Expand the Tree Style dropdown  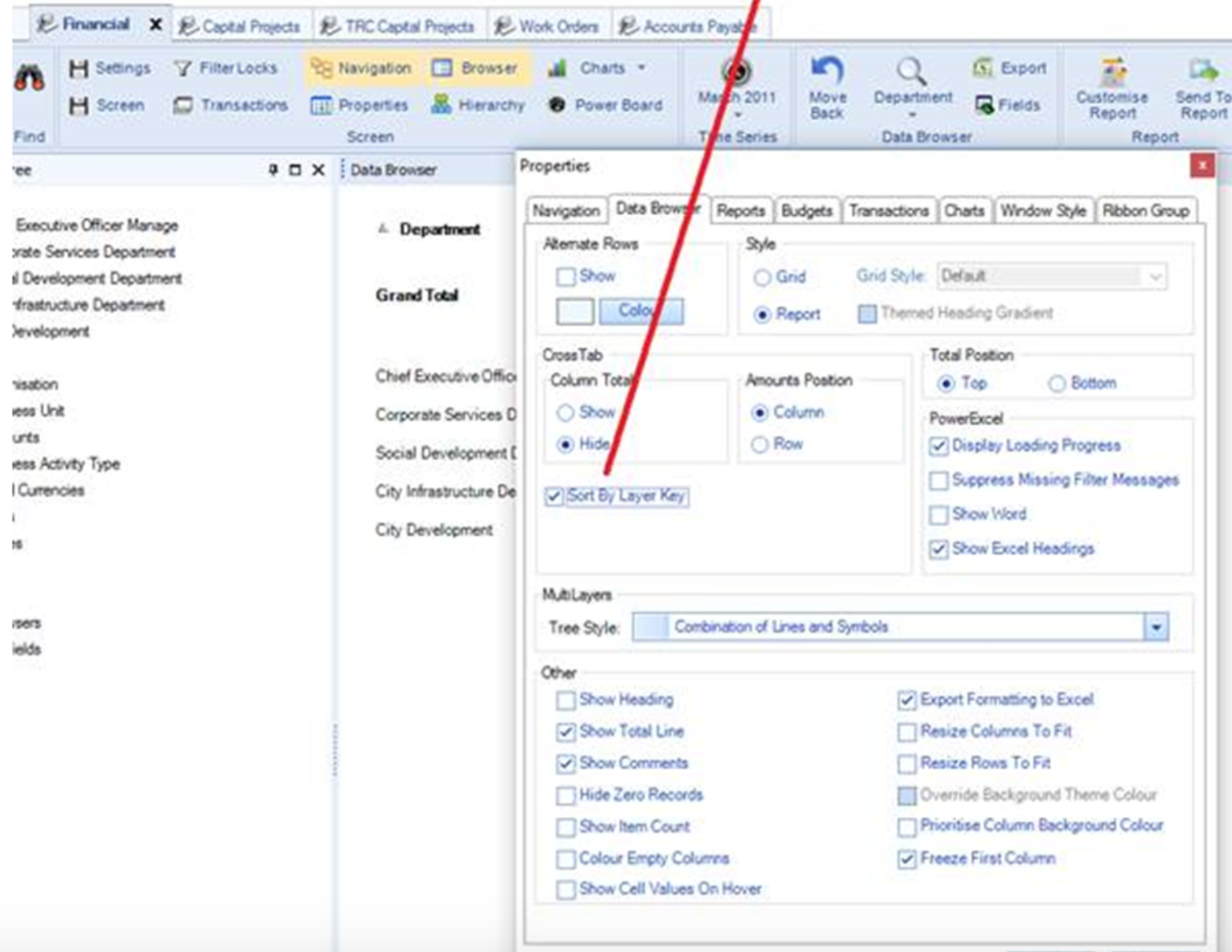click(x=1155, y=627)
